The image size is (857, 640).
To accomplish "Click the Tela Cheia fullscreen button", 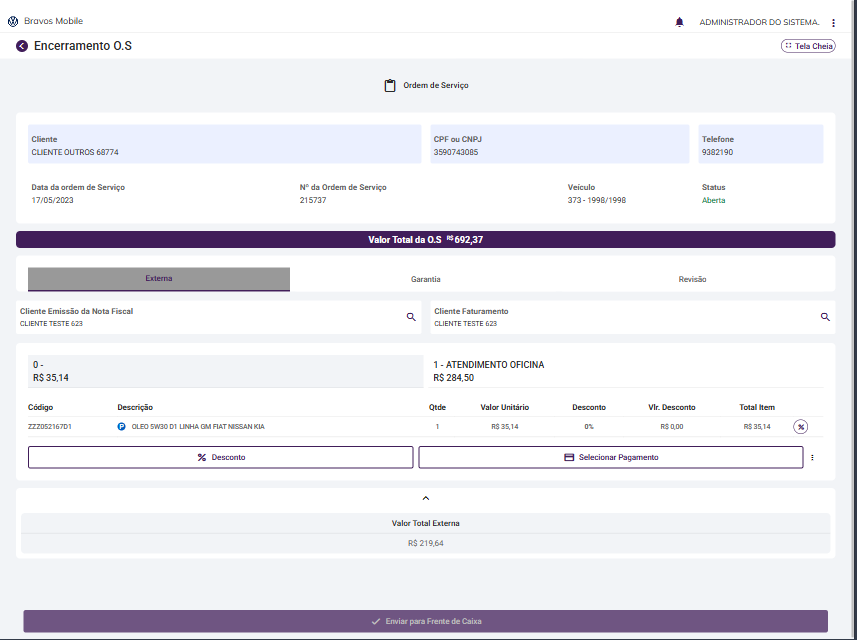I will (x=808, y=46).
